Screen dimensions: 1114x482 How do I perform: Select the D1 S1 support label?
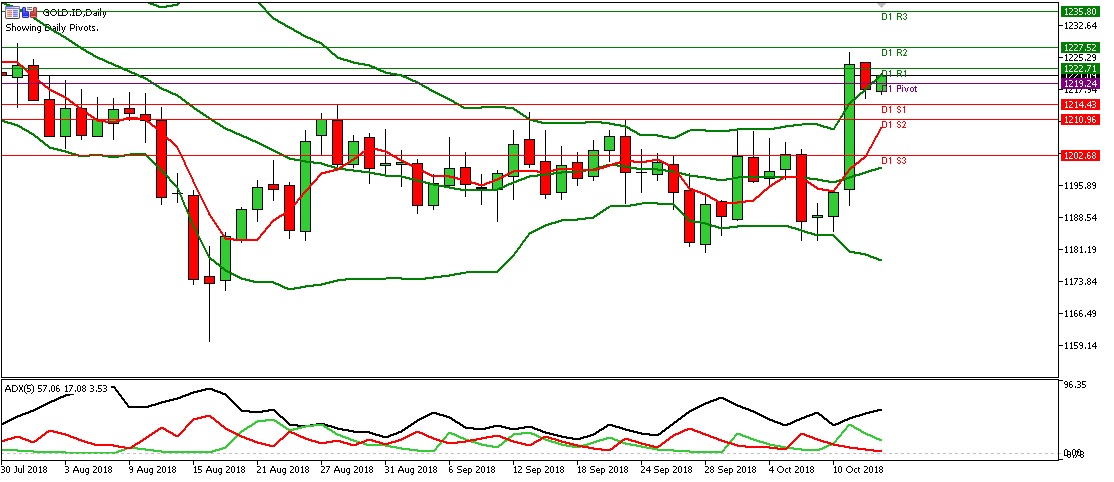pos(893,109)
